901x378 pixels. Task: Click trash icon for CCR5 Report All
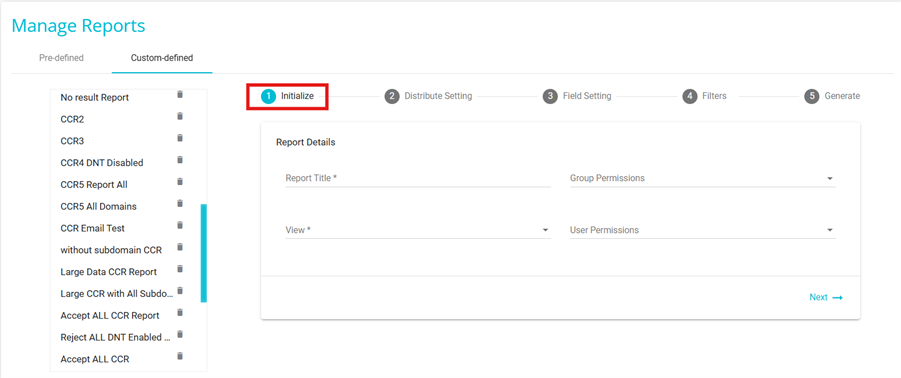tap(180, 182)
